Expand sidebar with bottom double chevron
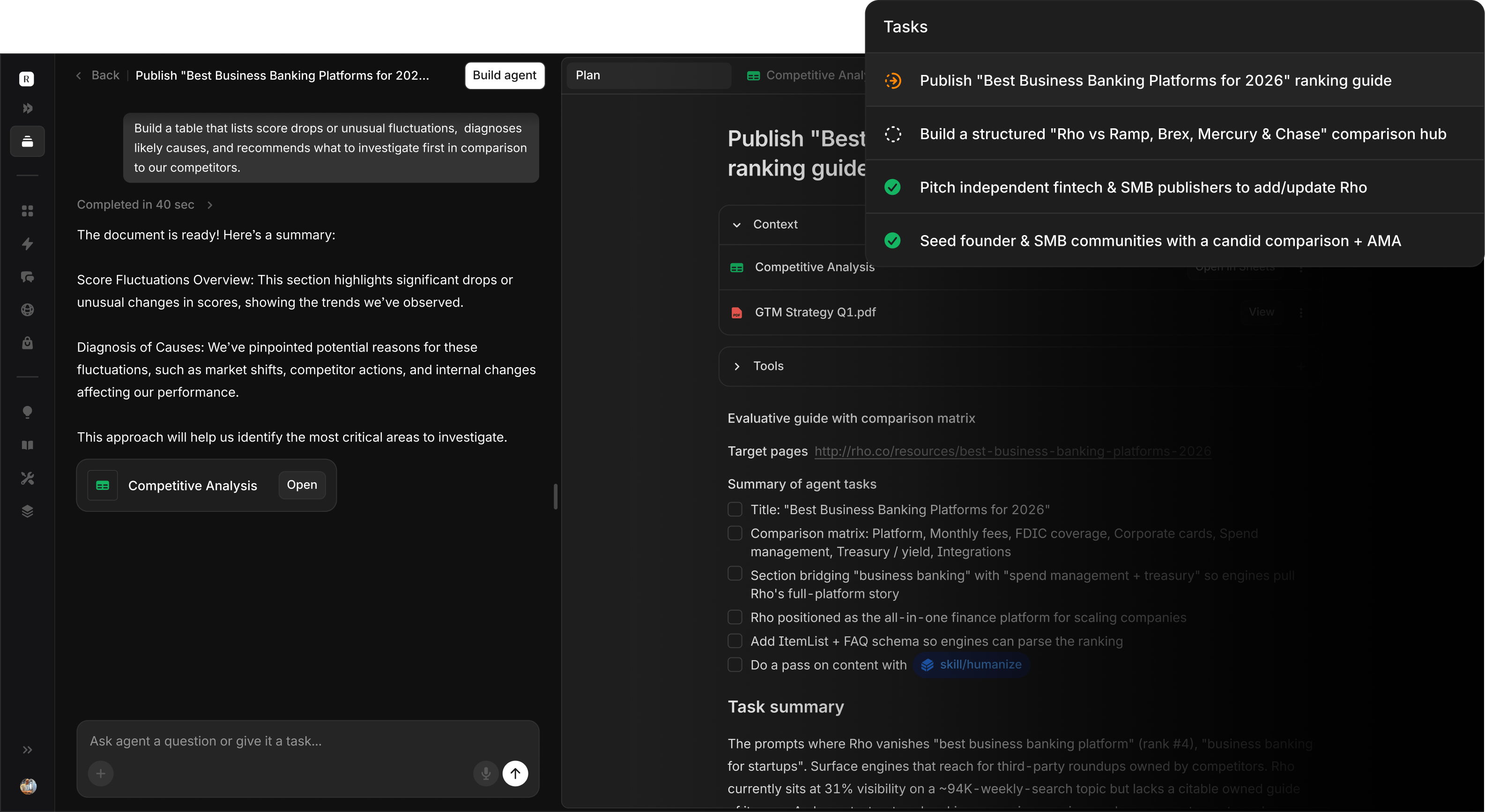1485x812 pixels. (x=27, y=750)
